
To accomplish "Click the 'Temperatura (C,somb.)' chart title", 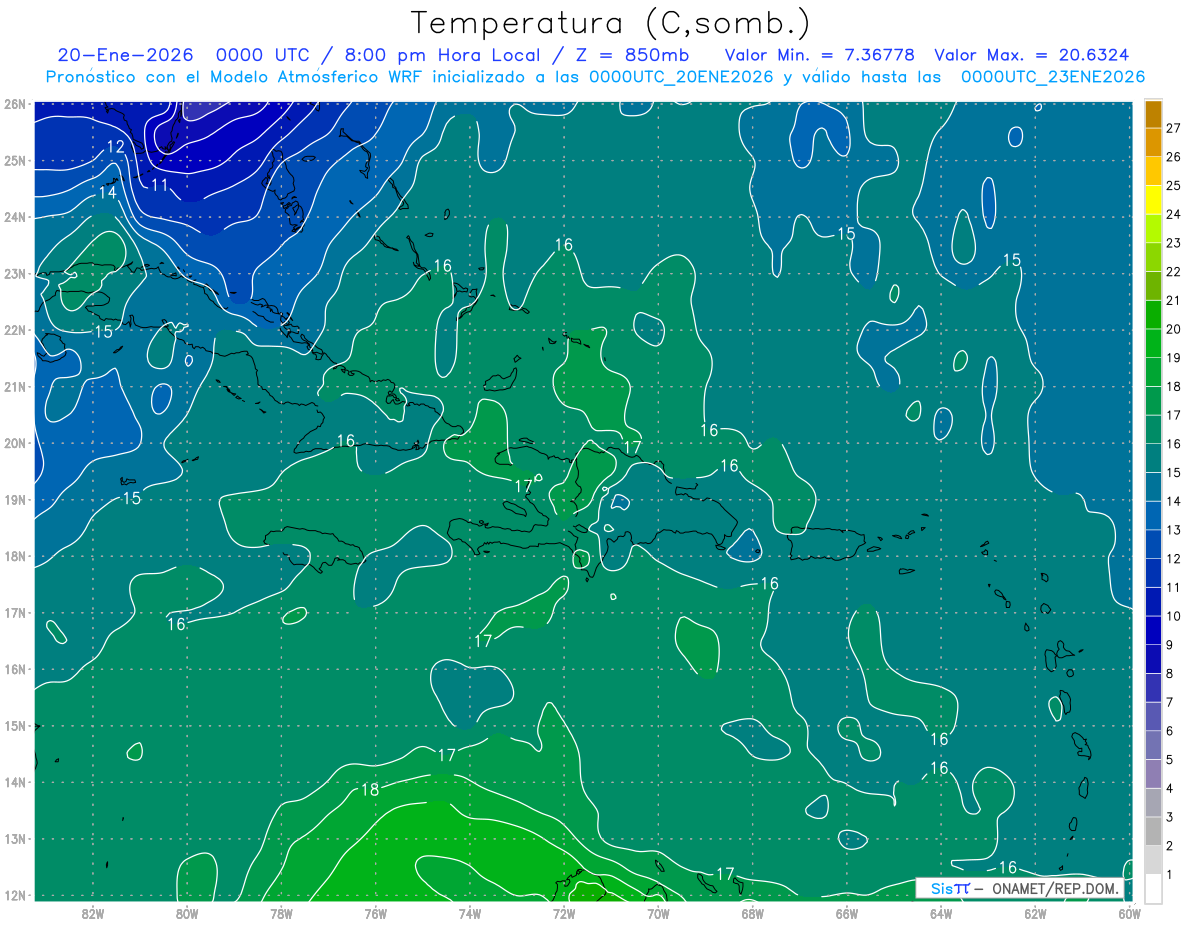I will [x=611, y=23].
